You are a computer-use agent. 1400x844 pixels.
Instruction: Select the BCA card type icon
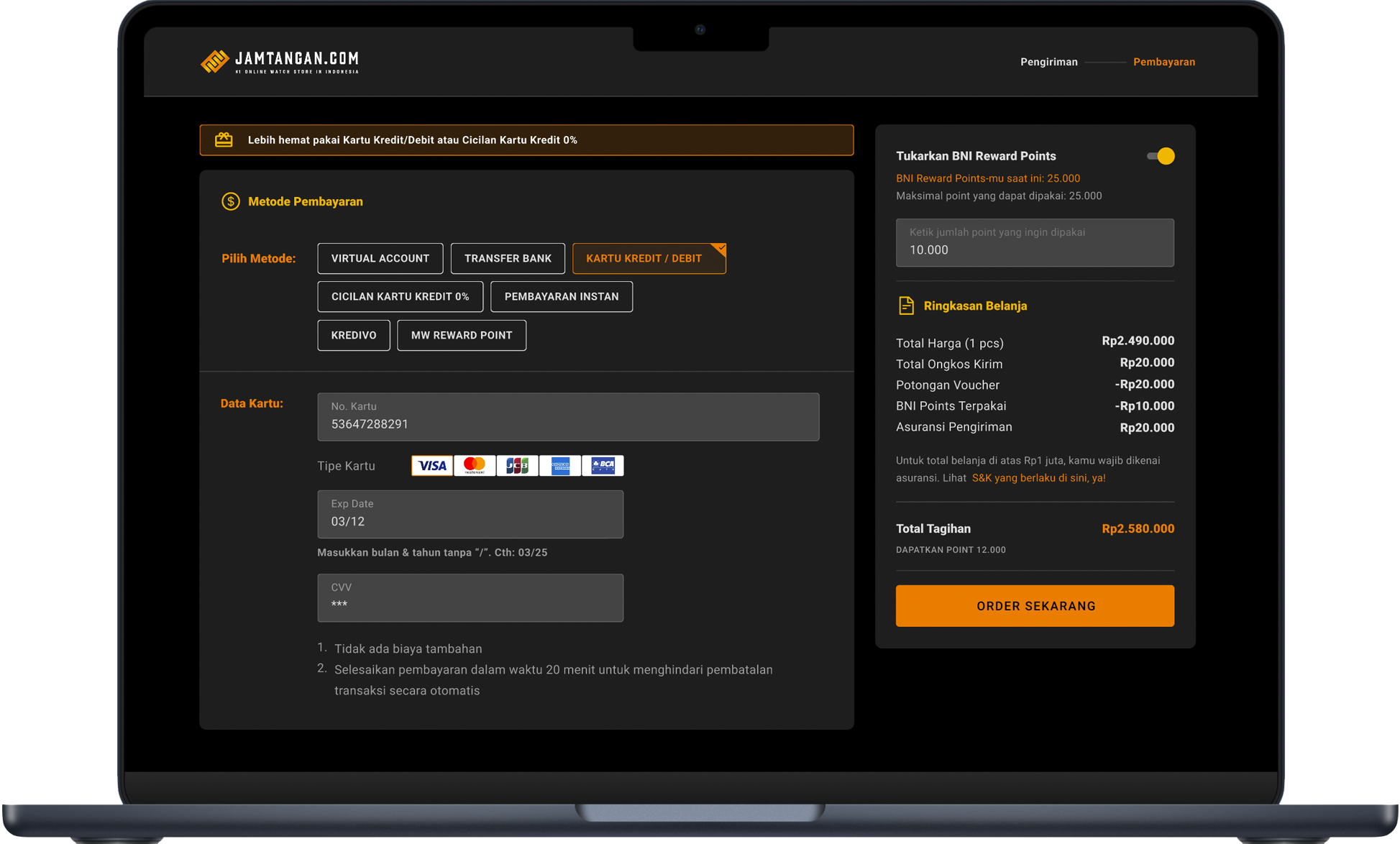tap(603, 466)
